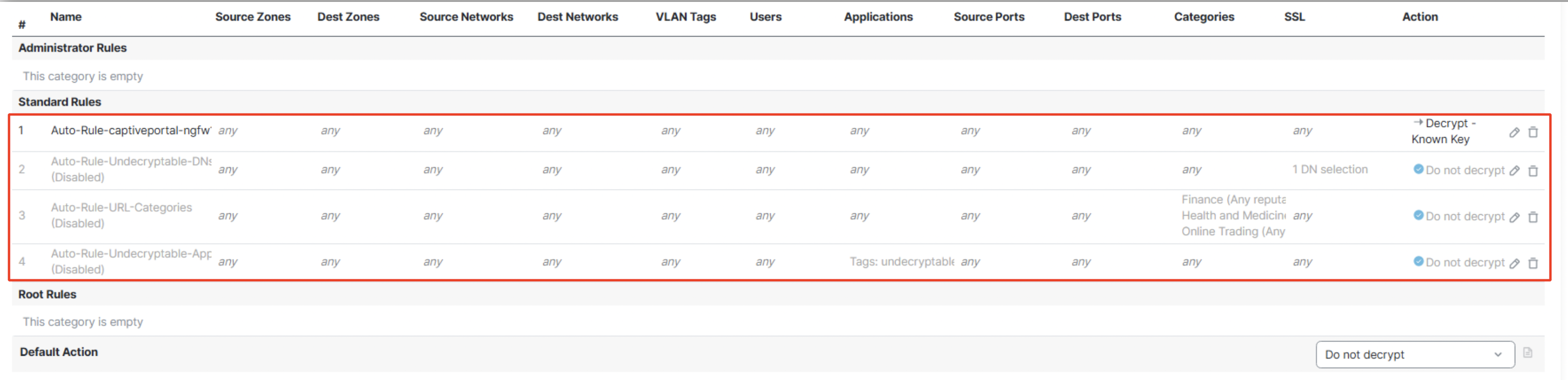Edit rule Auto-Rule-URL-Categories with pencil icon

click(1514, 217)
